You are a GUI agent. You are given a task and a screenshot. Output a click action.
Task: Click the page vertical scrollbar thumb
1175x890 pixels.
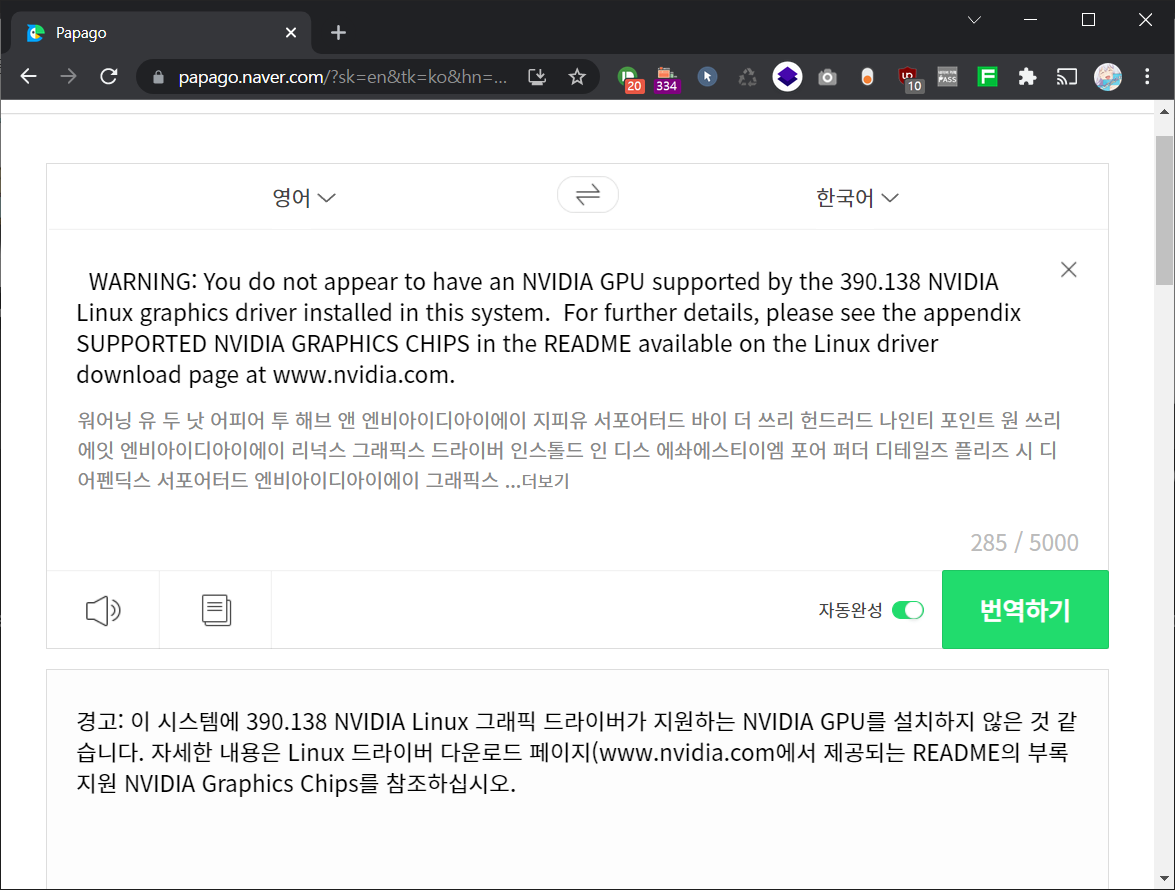coord(1164,211)
